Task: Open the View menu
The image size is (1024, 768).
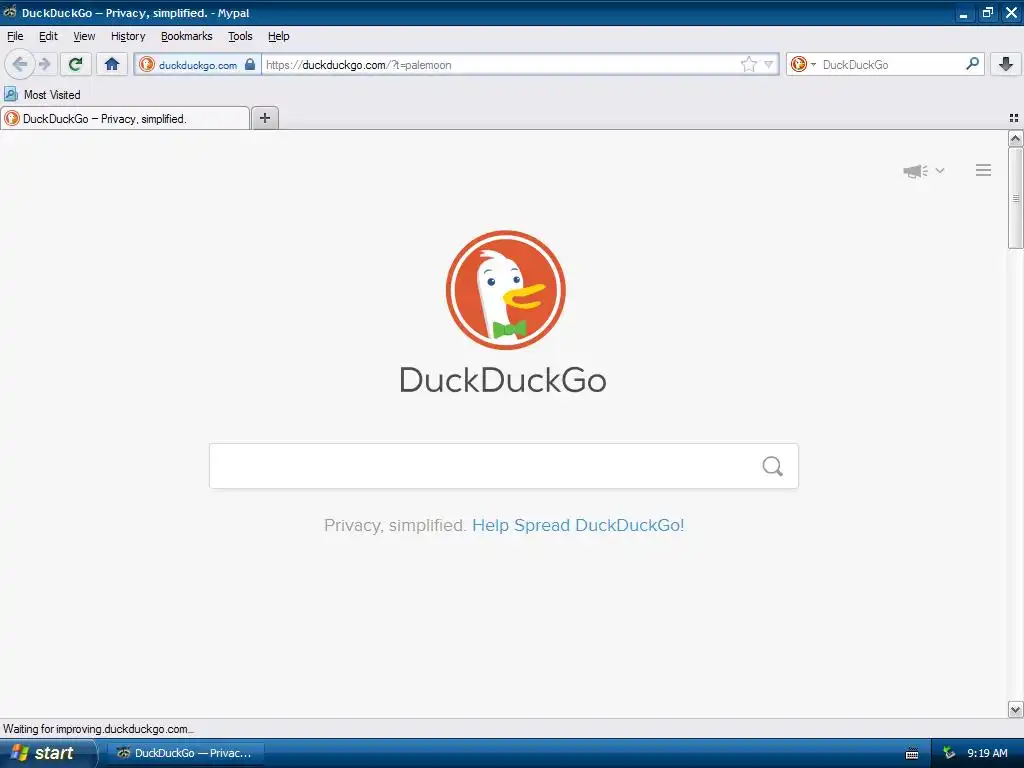Action: click(84, 36)
